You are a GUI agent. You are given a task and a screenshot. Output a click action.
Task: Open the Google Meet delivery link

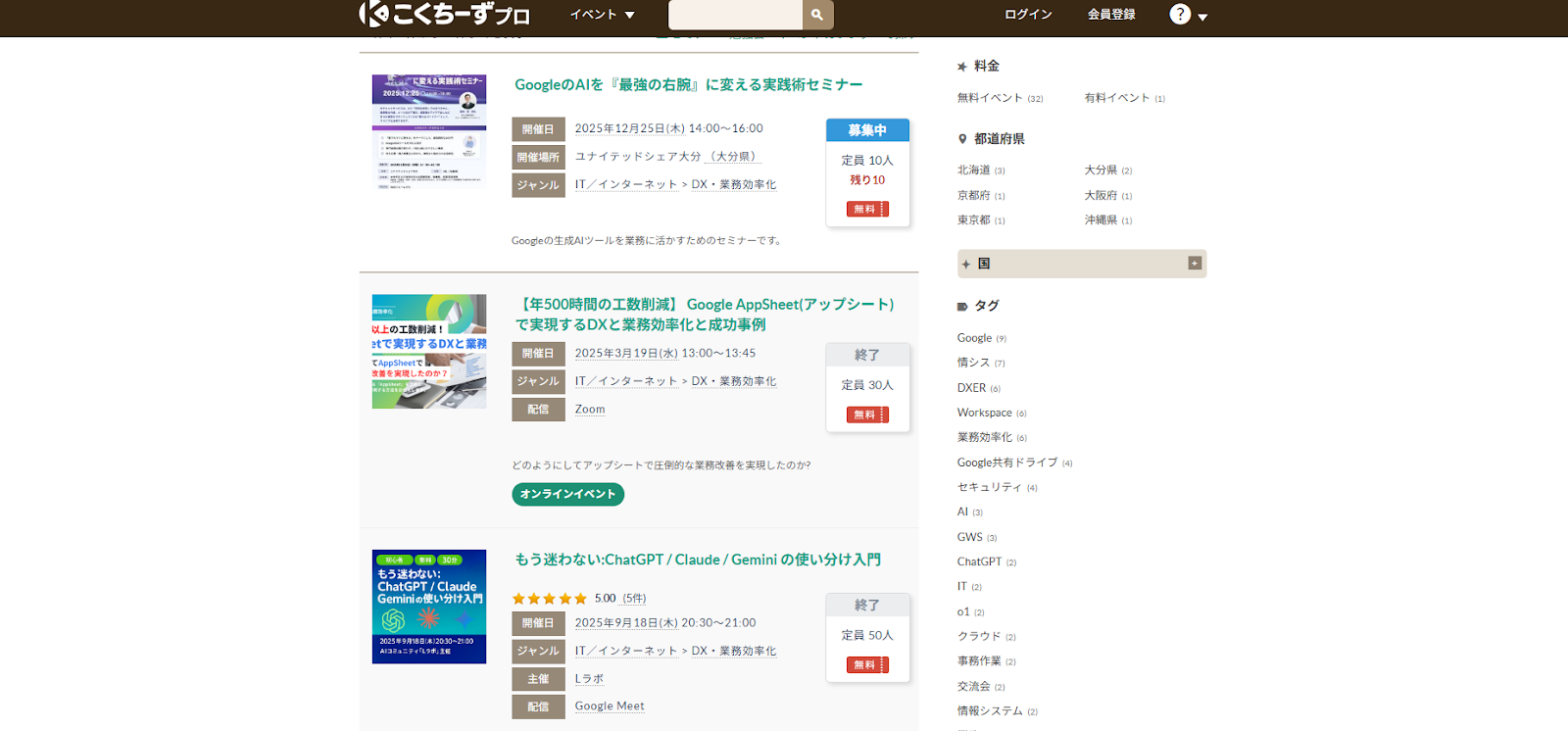(x=610, y=707)
